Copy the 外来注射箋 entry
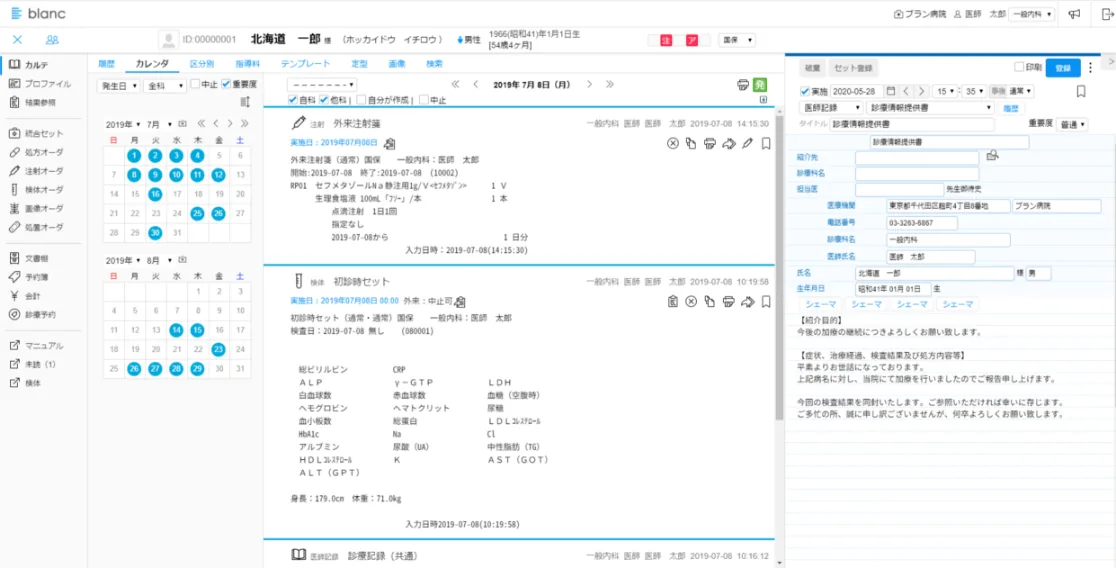 [690, 144]
